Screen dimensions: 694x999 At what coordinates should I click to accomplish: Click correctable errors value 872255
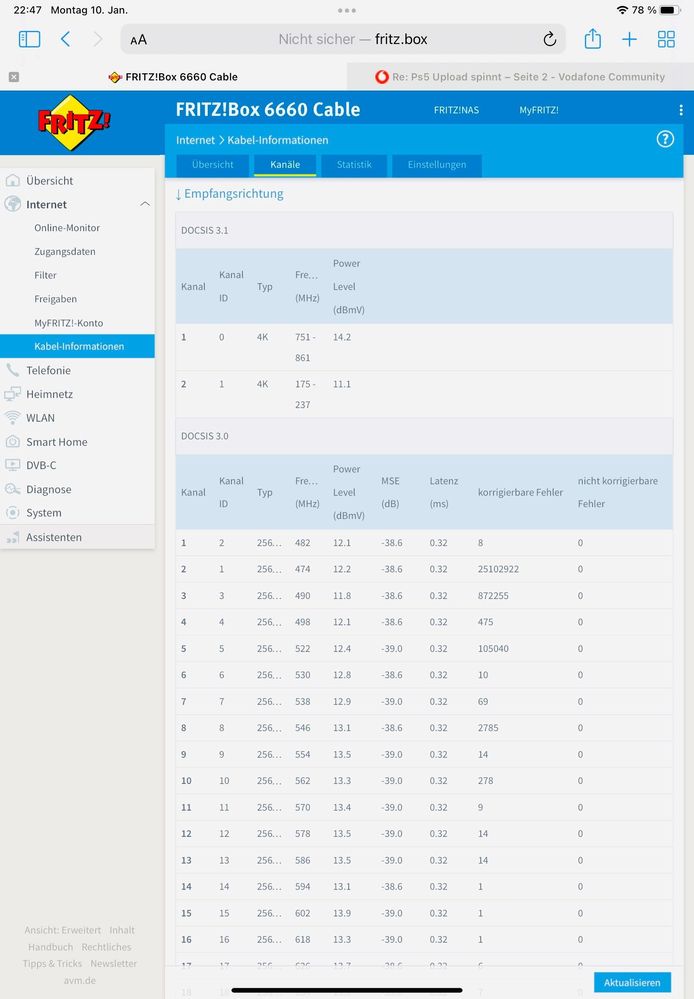(x=493, y=596)
